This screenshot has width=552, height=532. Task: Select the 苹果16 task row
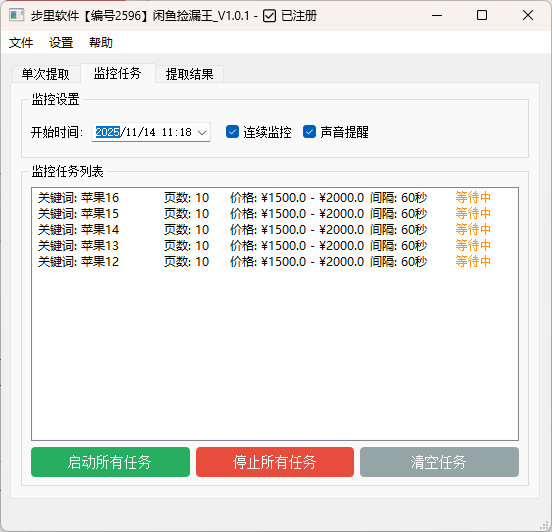[x=275, y=198]
